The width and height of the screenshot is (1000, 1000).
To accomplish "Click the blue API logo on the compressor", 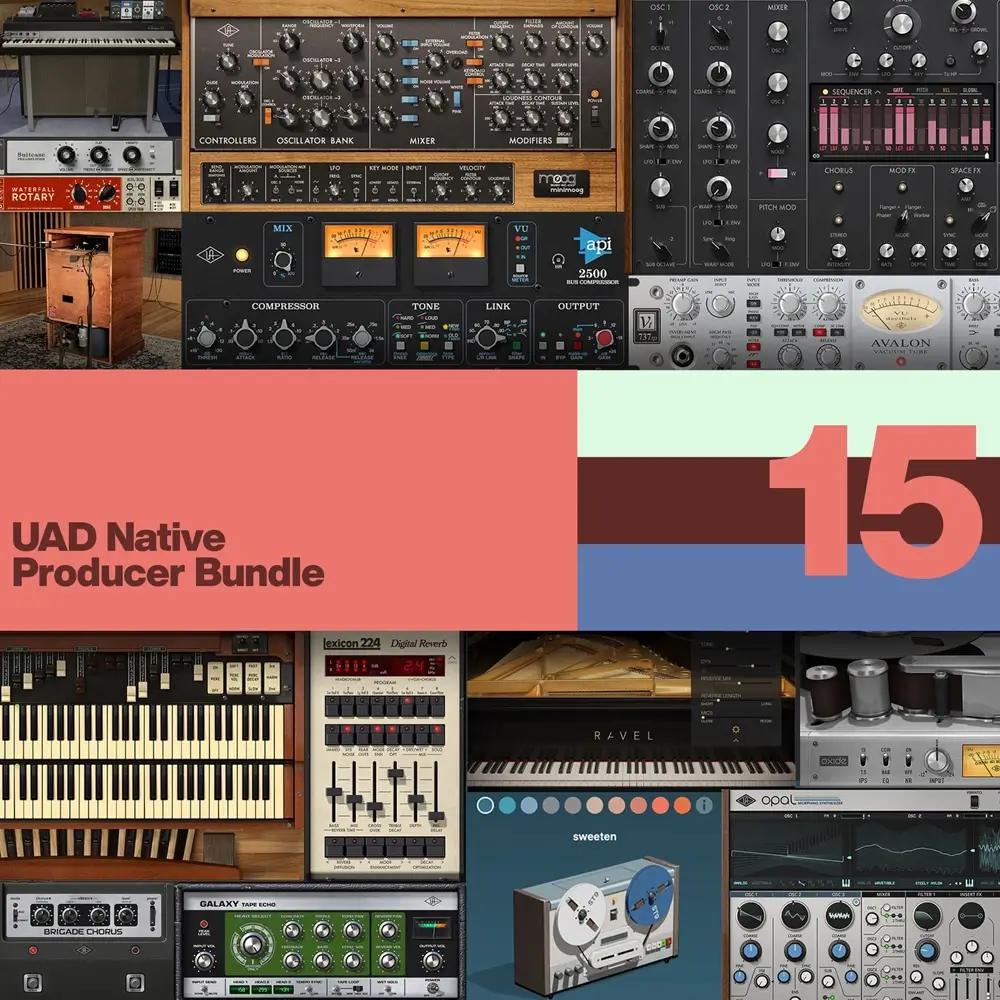I will pos(593,246).
